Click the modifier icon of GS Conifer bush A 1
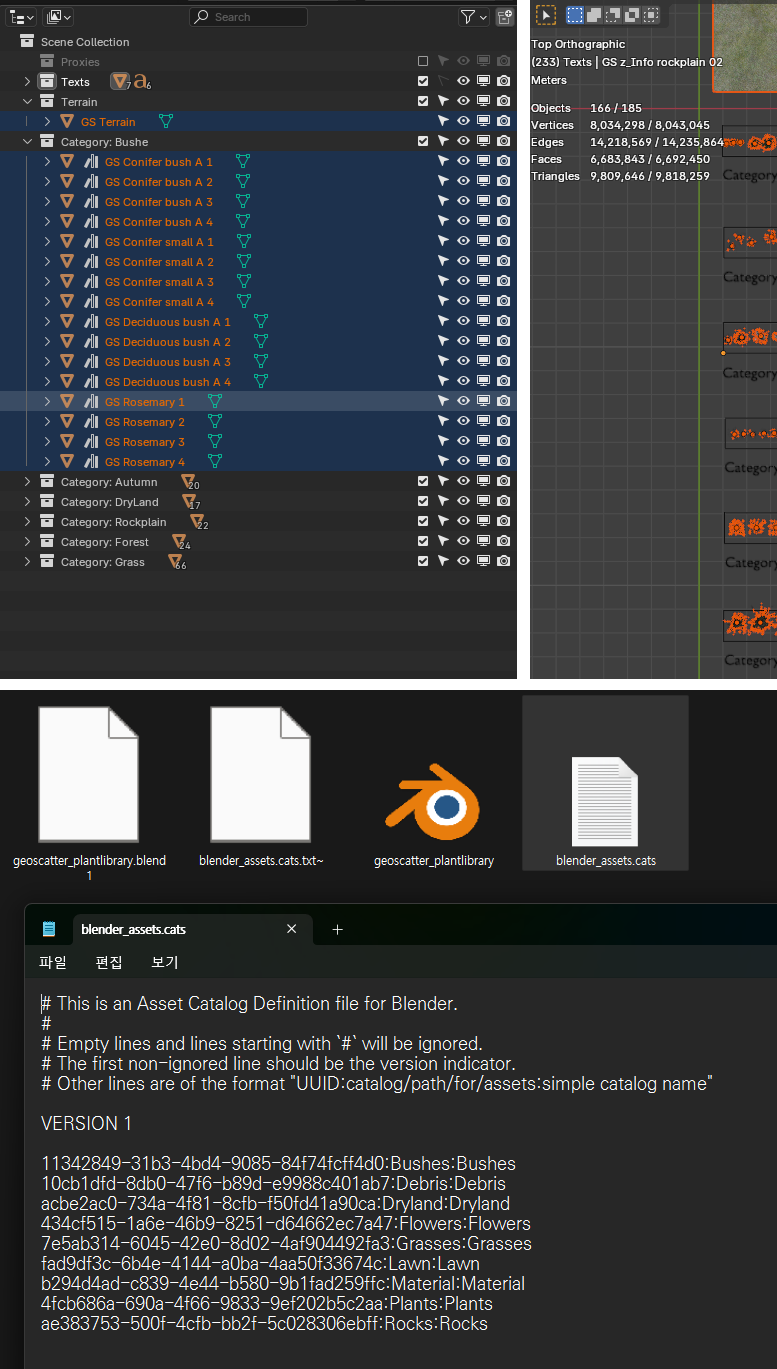 [x=91, y=162]
